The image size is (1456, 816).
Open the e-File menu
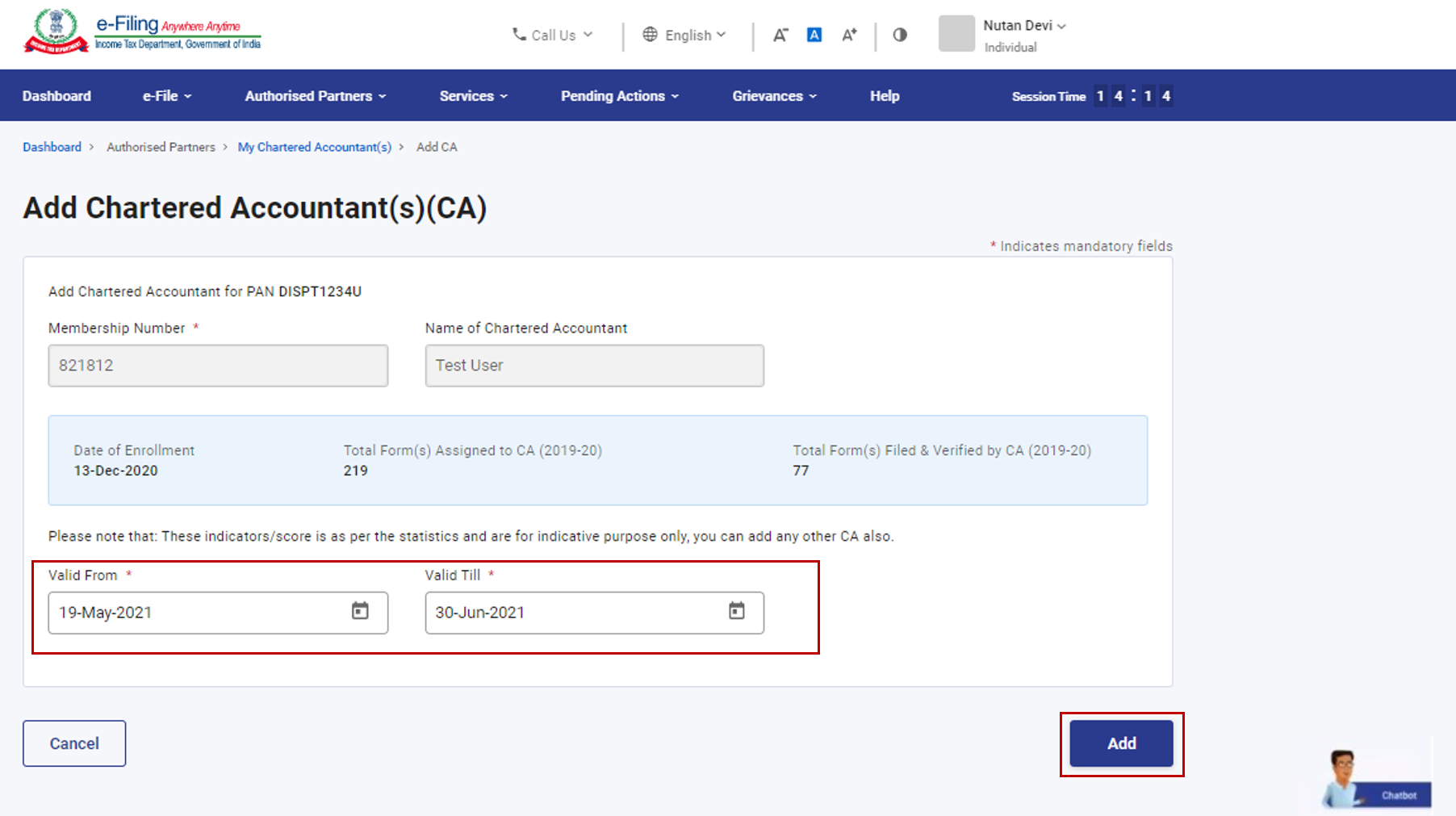click(x=167, y=96)
